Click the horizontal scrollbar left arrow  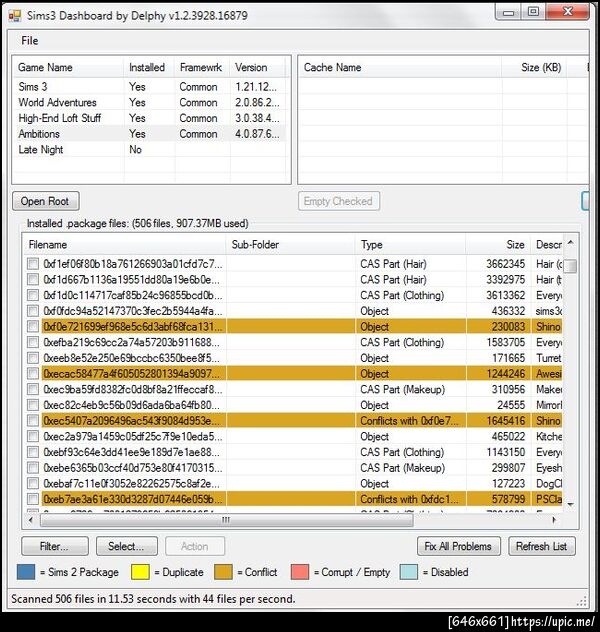(x=31, y=520)
